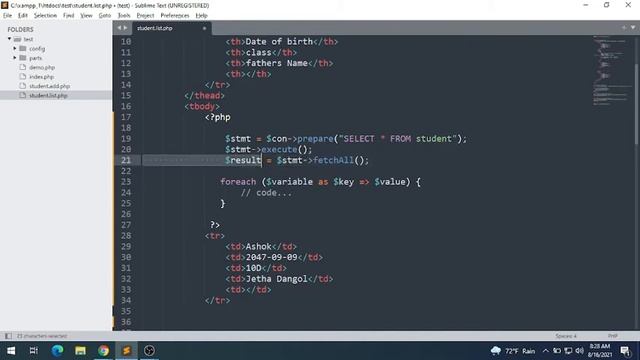
Task: Open student.add.php in sidebar
Action: 49,86
